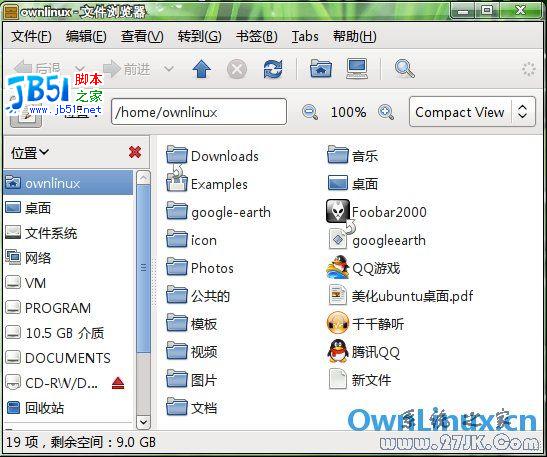Select the 视频 folder
Screen dimensions: 547x457
(192, 352)
